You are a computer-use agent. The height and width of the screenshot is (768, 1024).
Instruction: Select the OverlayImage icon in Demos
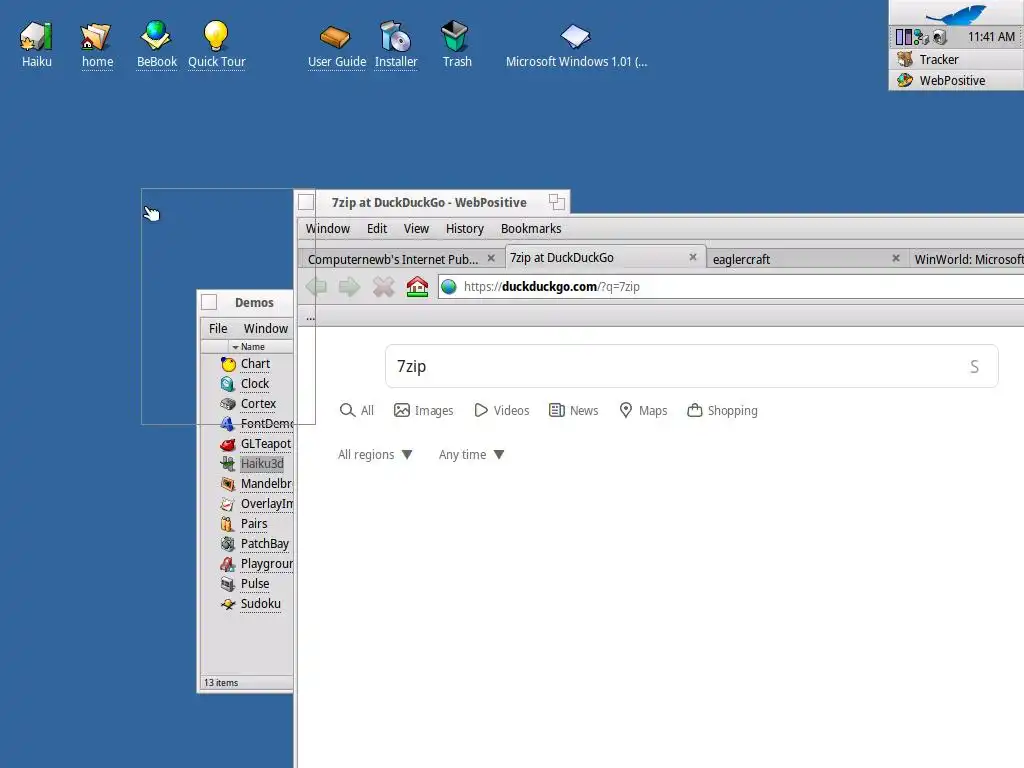pyautogui.click(x=228, y=504)
